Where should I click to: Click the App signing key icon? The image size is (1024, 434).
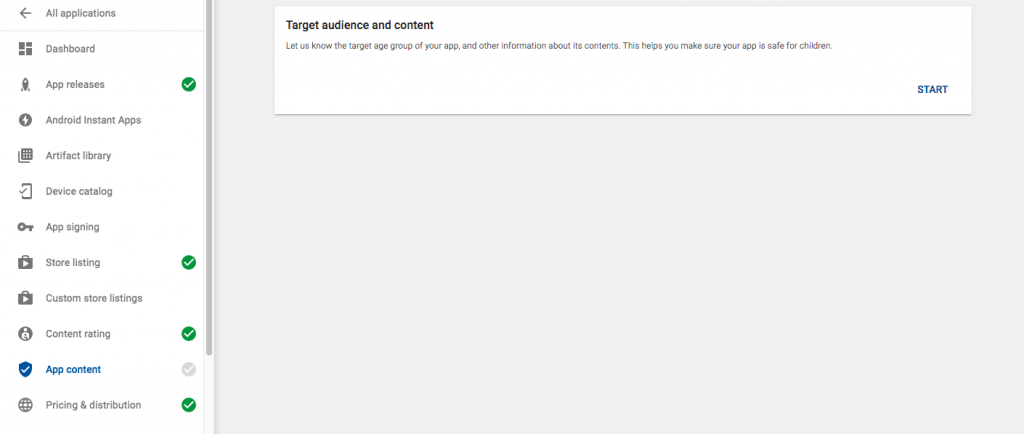[25, 227]
